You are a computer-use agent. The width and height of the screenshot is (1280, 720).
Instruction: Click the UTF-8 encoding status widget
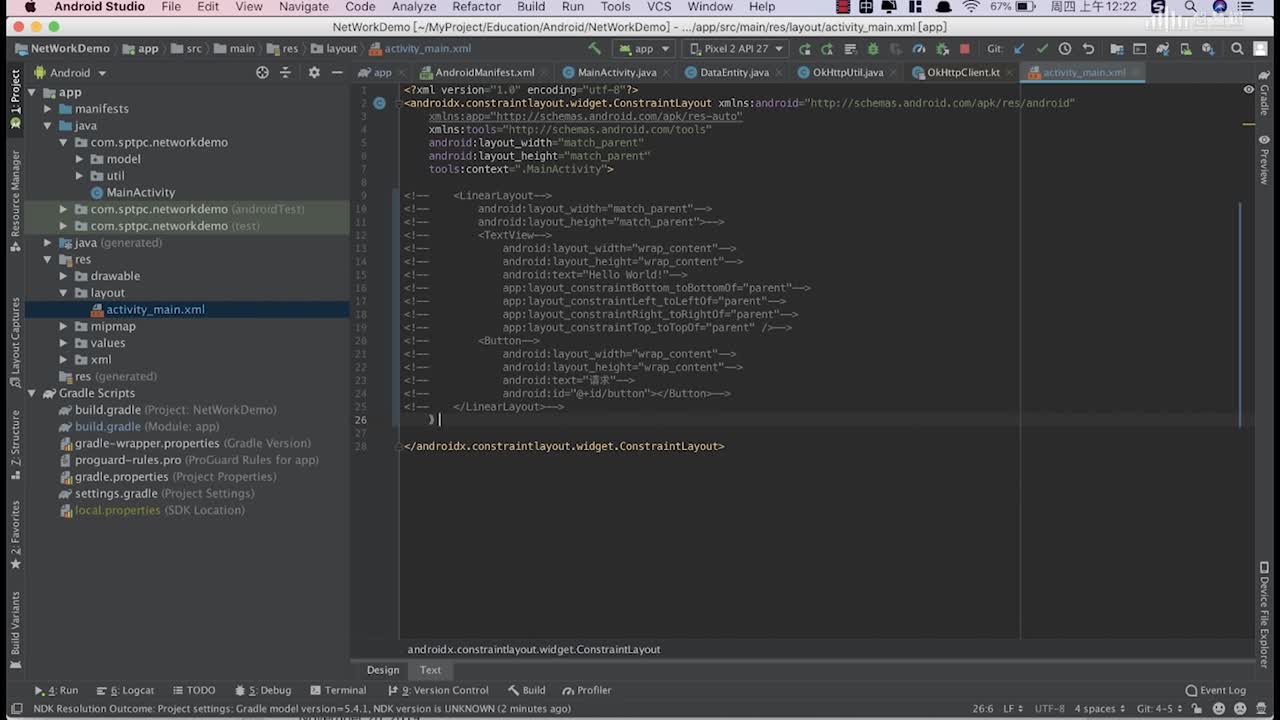[1049, 708]
